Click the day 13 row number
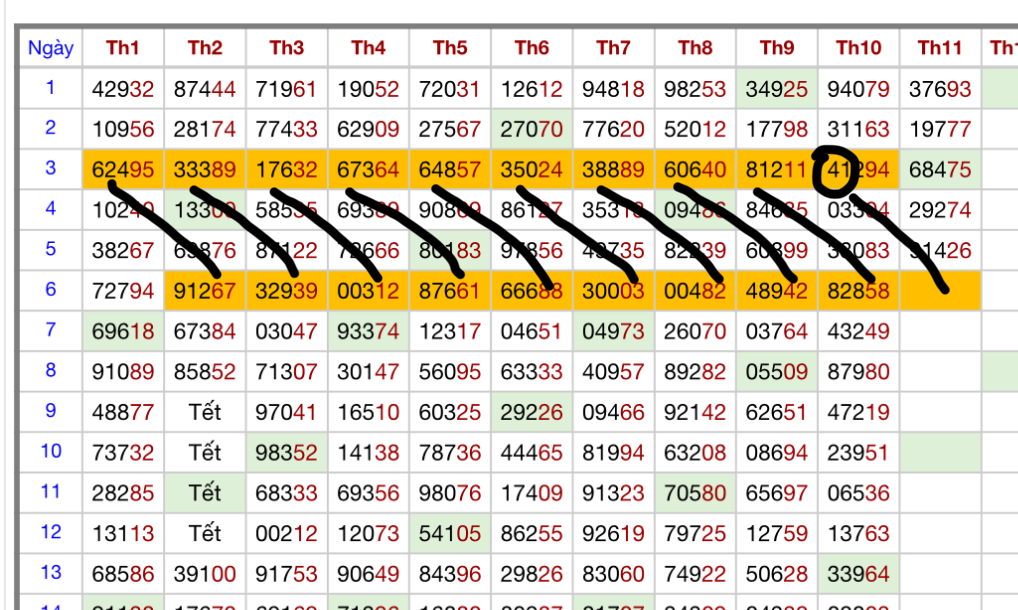1018x610 pixels. click(50, 573)
